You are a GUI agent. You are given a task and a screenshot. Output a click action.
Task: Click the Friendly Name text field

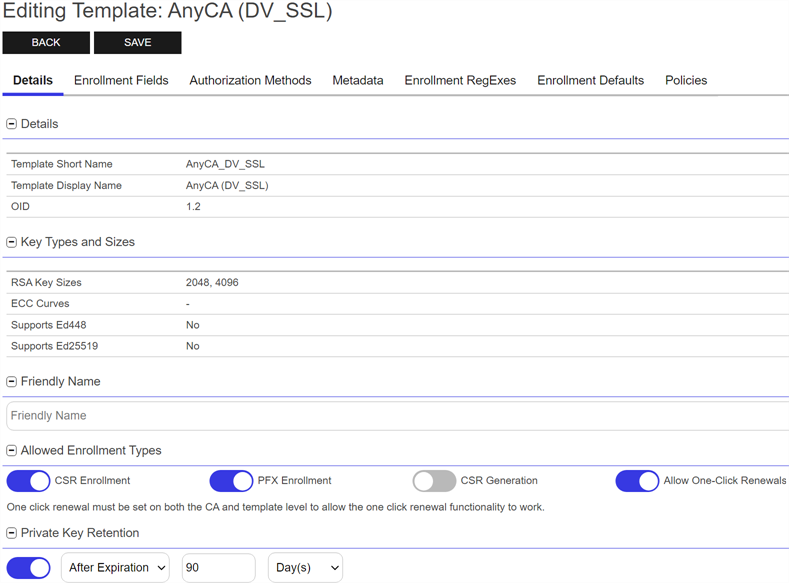pos(396,416)
